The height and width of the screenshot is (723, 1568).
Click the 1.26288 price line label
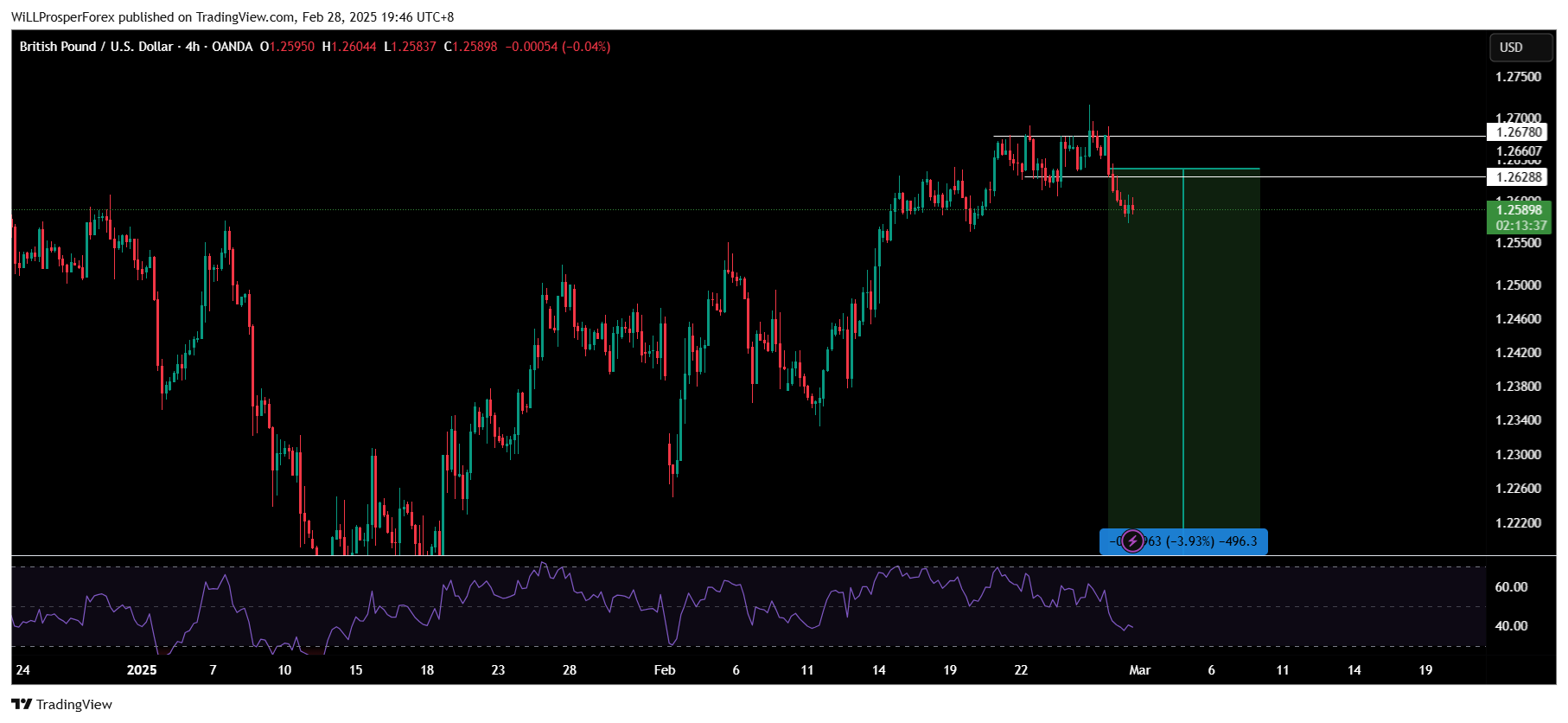tap(1518, 177)
